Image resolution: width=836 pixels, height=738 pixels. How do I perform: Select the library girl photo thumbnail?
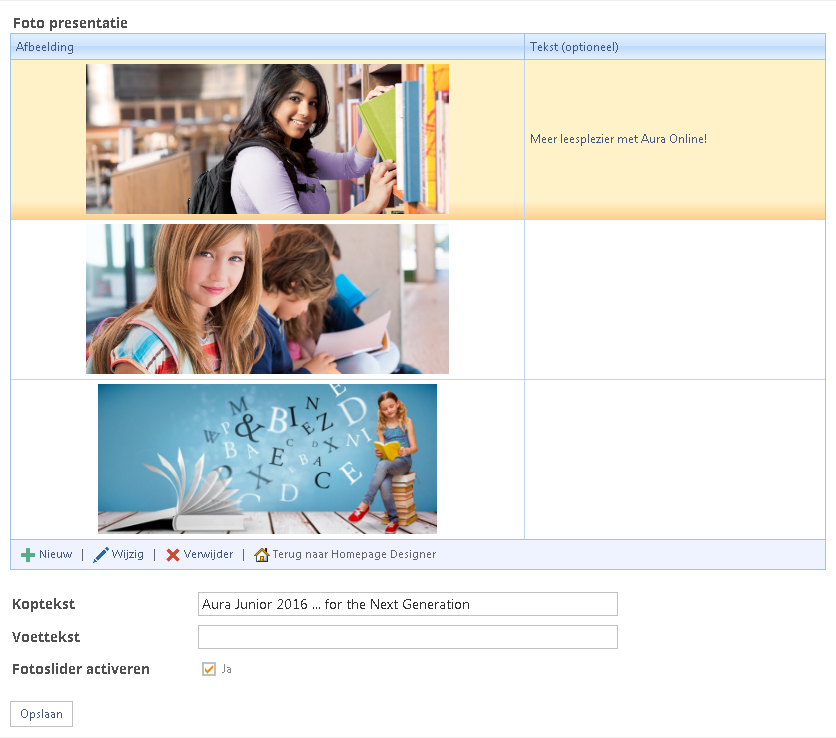pyautogui.click(x=267, y=139)
